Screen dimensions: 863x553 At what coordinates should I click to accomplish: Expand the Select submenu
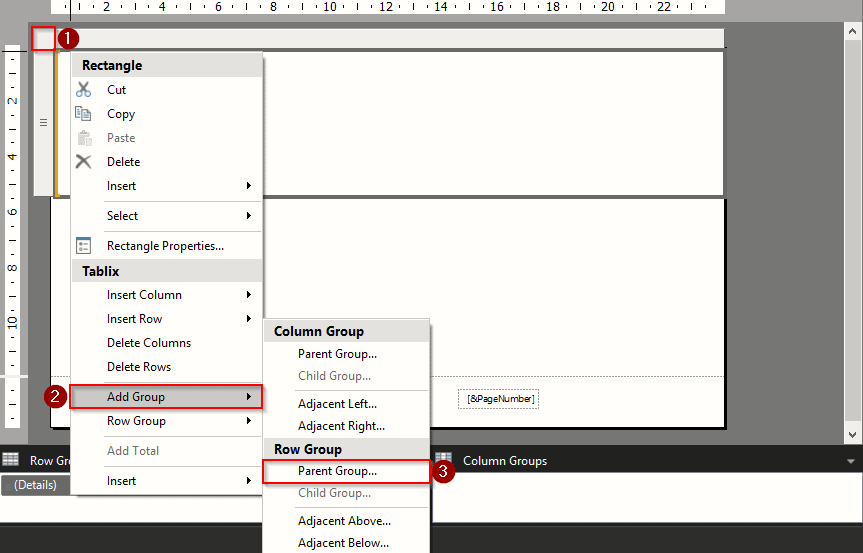[x=167, y=215]
